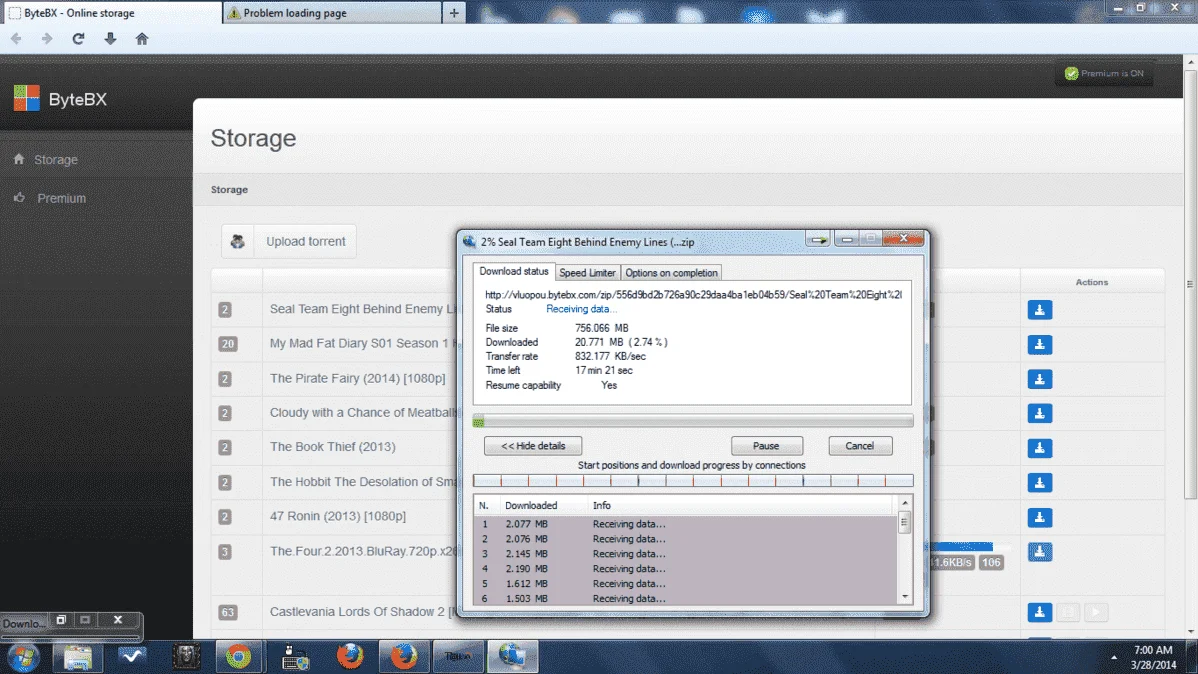Viewport: 1198px width, 674px height.
Task: Select connection row 4 with 2.190 MB
Action: coord(685,569)
